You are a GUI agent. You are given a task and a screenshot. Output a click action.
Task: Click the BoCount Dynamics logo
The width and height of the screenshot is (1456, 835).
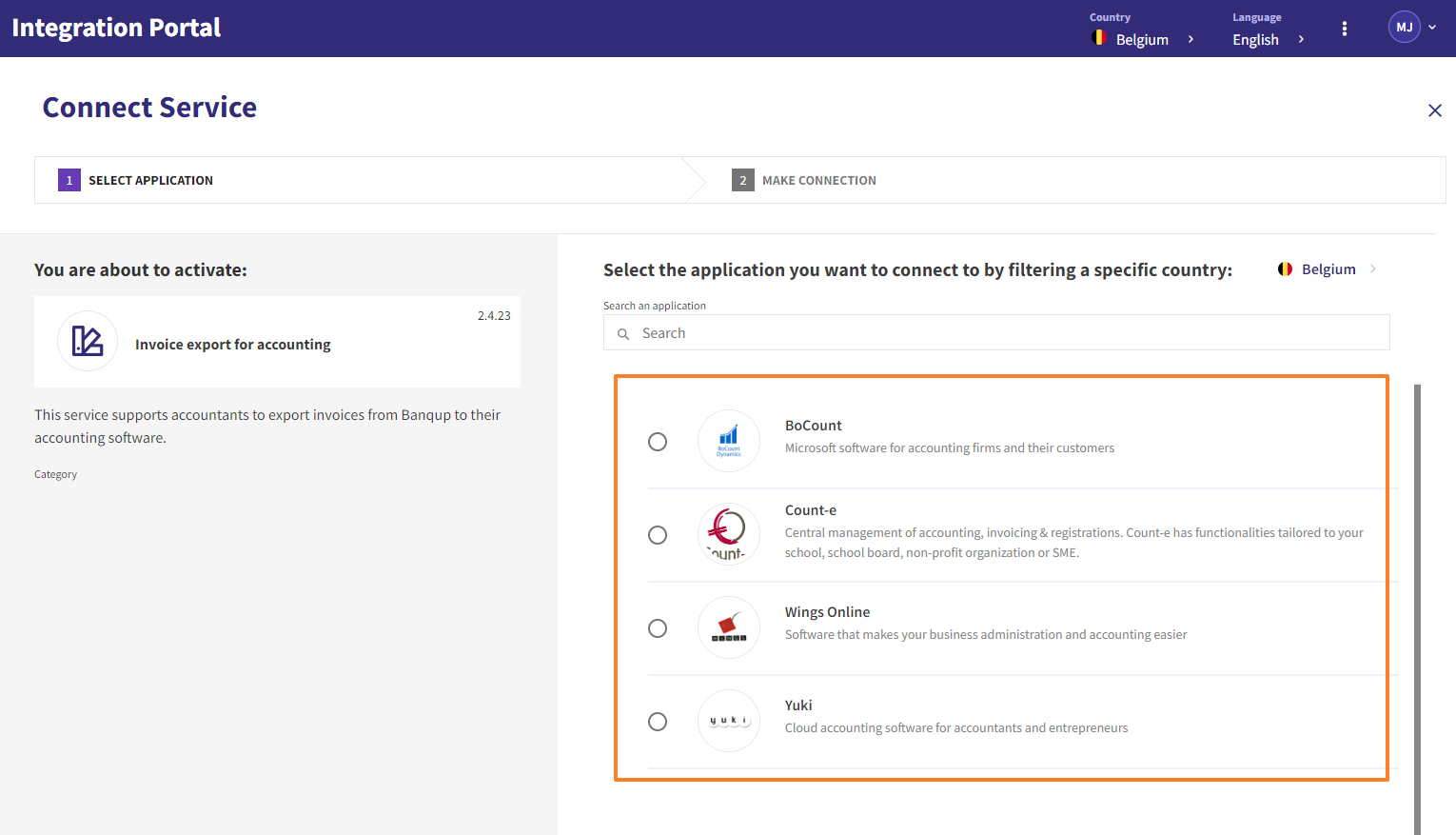coord(729,441)
